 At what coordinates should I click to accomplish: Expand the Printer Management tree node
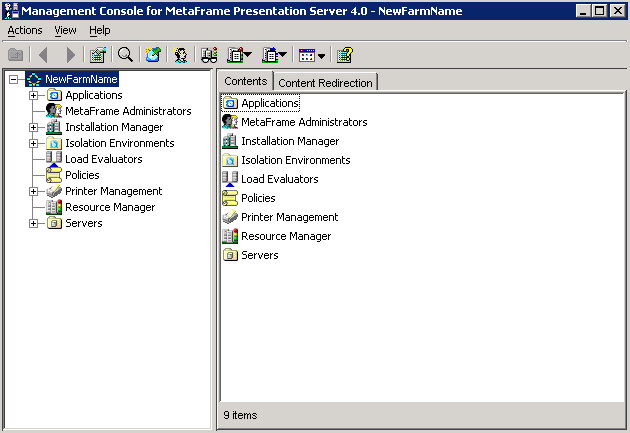33,192
